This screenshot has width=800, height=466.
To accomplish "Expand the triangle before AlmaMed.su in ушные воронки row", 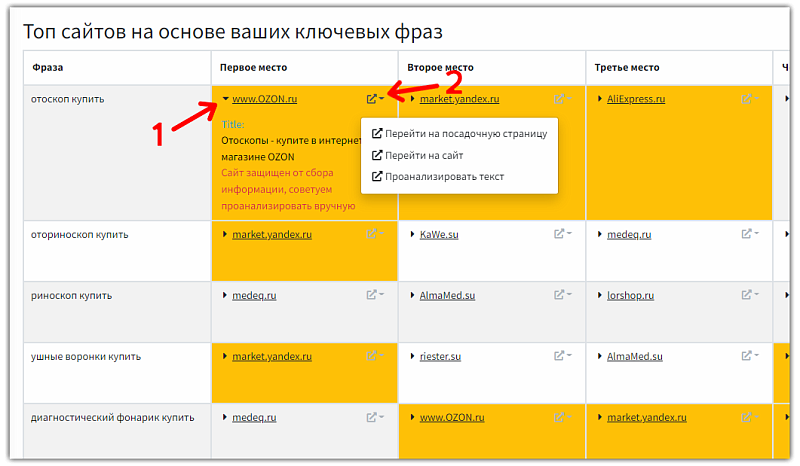I will 600,357.
